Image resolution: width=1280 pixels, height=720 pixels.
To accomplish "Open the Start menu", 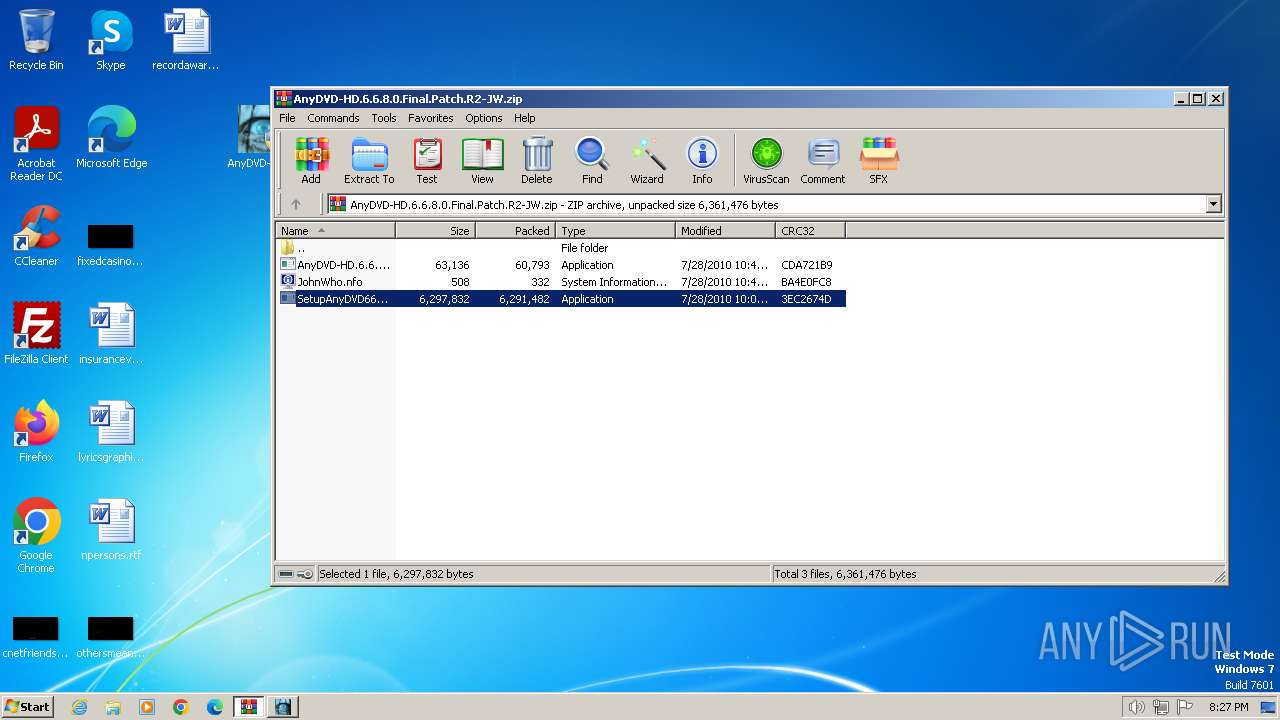I will (27, 706).
